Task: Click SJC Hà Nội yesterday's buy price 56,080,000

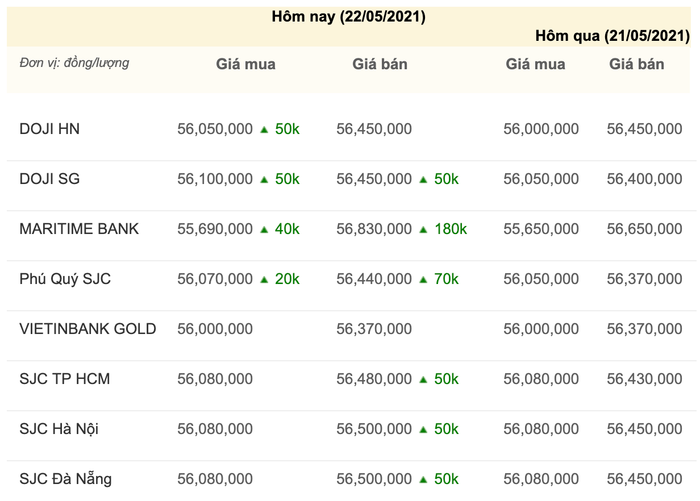Action: click(541, 429)
